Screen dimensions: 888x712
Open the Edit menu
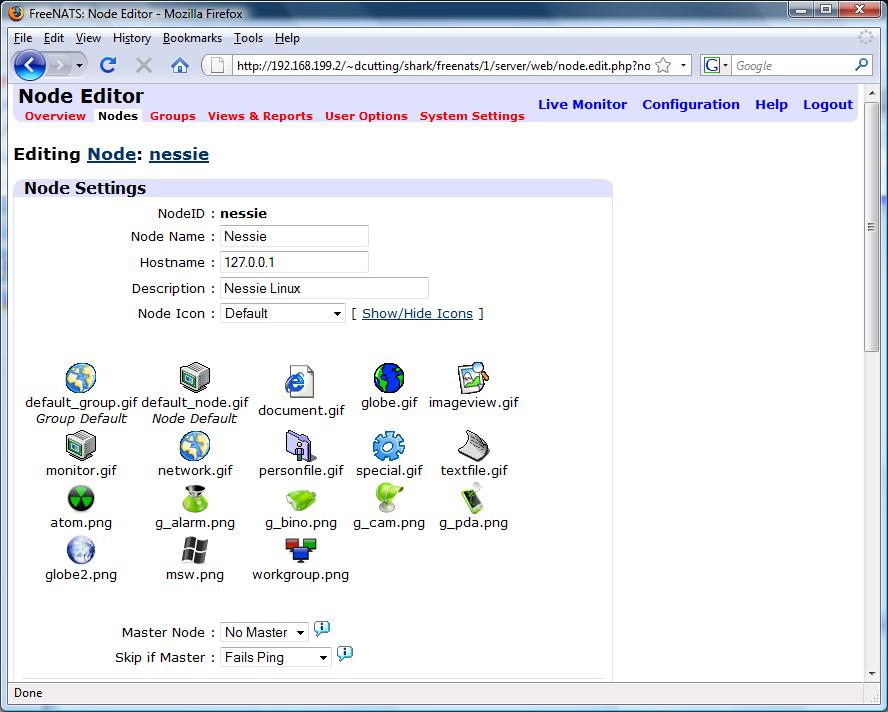pos(54,38)
